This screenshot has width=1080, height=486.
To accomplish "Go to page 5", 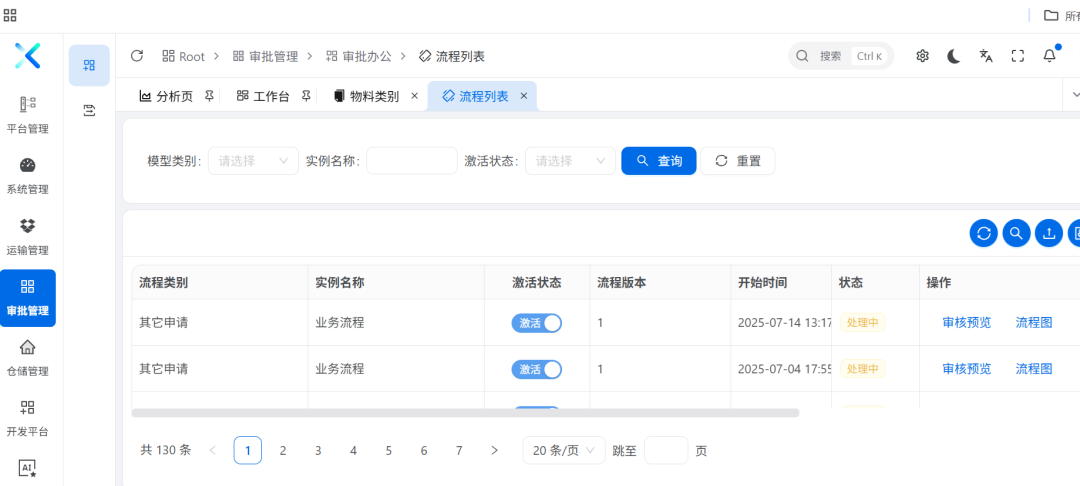I will coord(388,451).
